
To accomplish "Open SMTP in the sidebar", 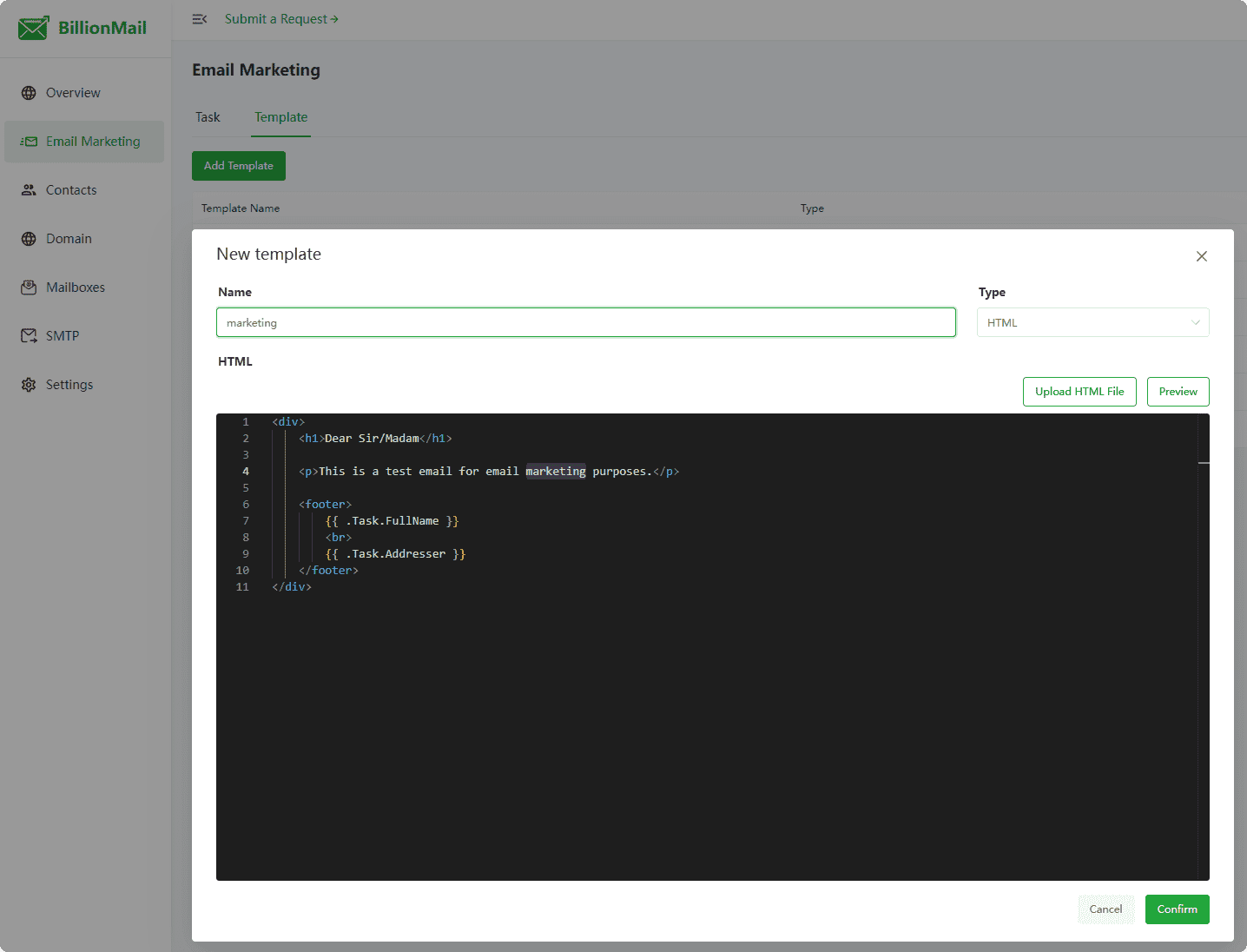I will point(84,336).
